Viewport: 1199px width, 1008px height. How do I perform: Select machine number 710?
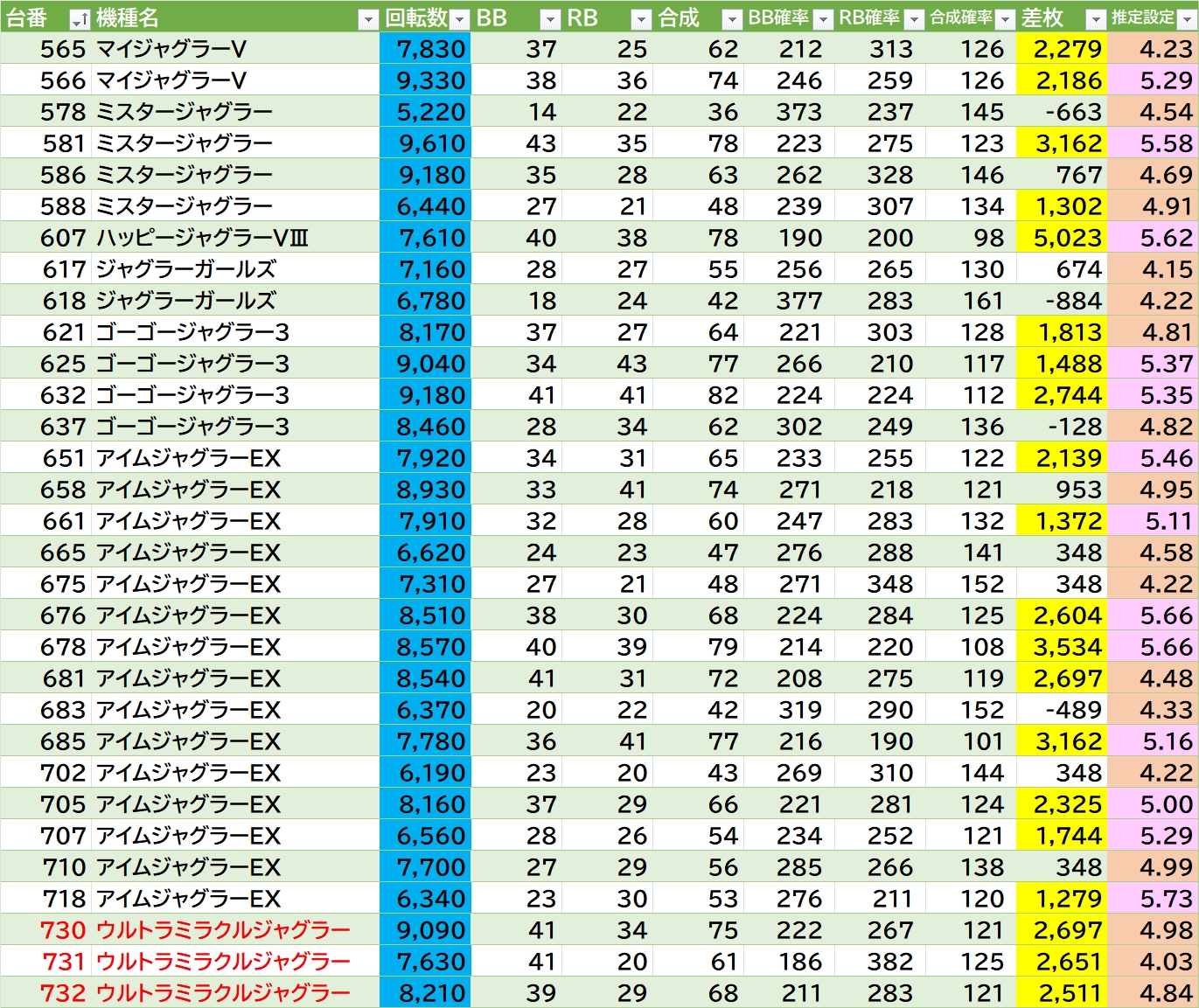point(45,867)
